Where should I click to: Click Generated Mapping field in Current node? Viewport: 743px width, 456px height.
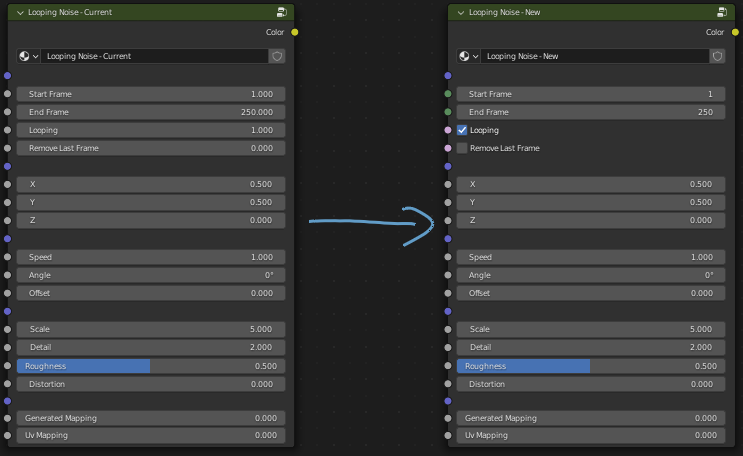151,418
